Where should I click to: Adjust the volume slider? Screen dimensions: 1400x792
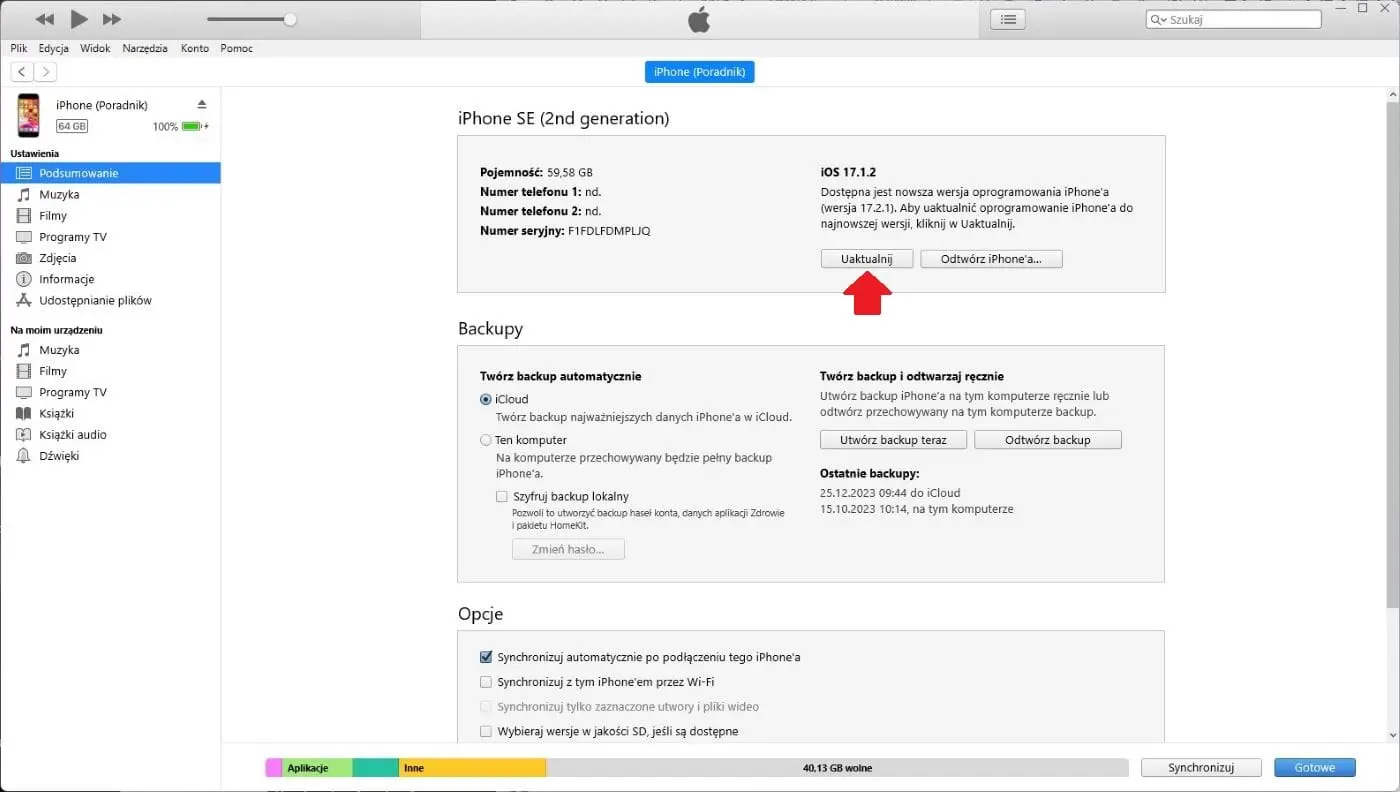[x=290, y=18]
